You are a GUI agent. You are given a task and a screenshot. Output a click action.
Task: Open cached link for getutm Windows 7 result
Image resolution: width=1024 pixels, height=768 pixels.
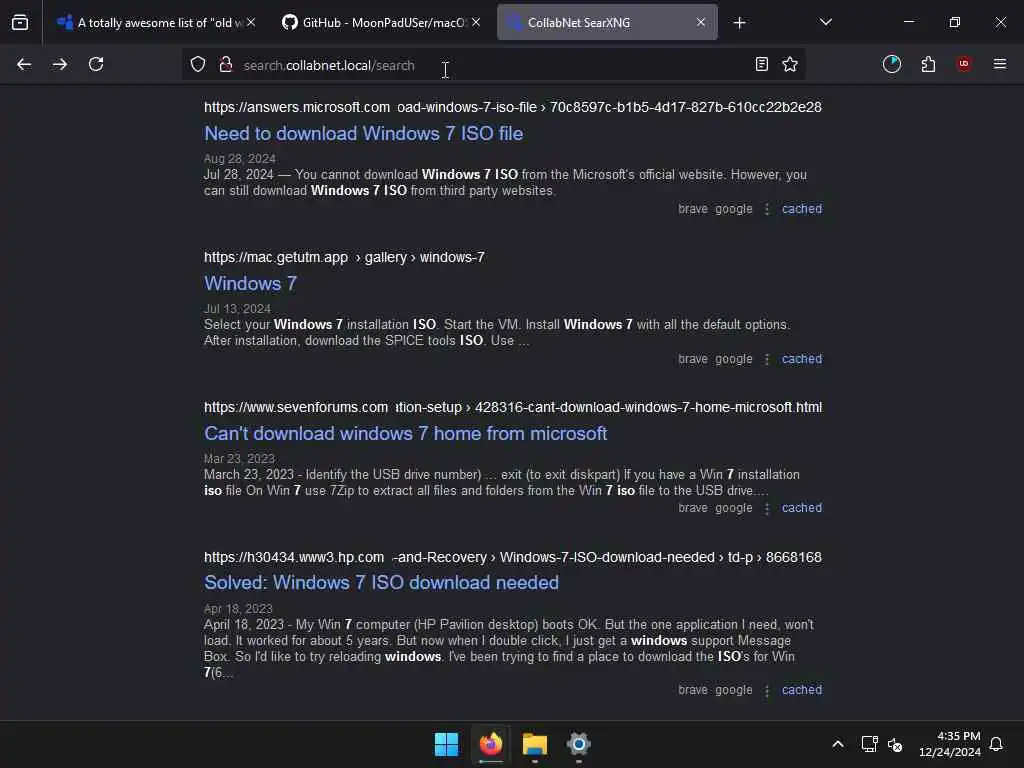(x=802, y=359)
